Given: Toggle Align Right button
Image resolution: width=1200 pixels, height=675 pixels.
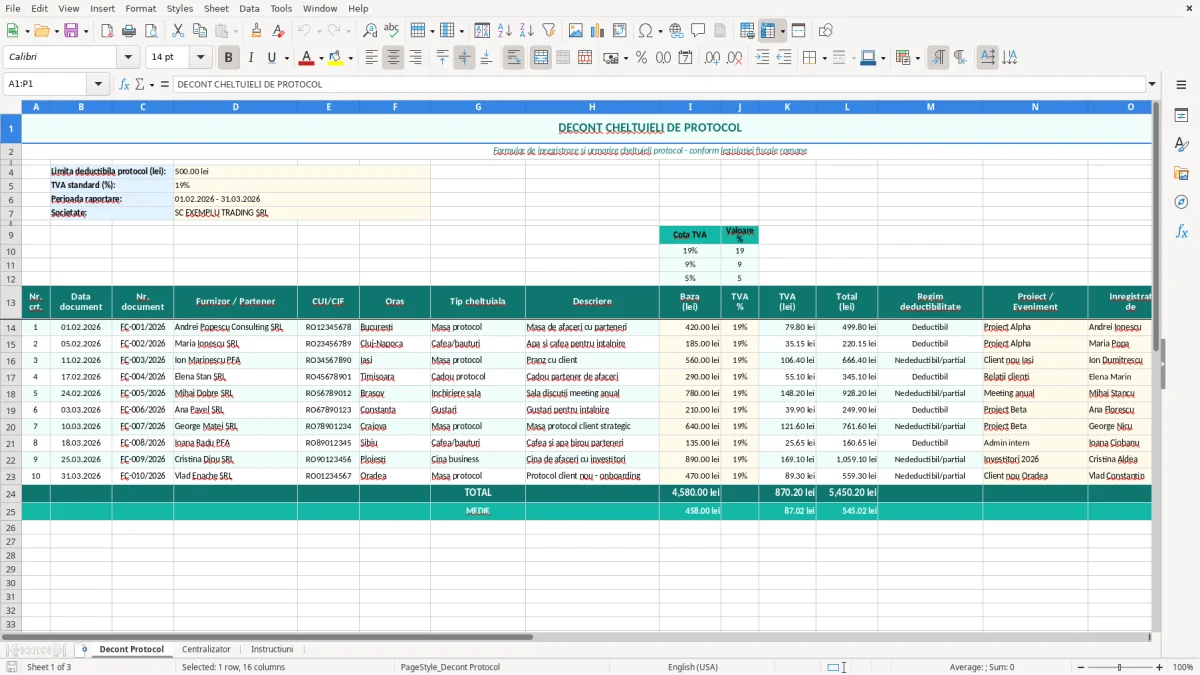Looking at the screenshot, I should pyautogui.click(x=415, y=58).
